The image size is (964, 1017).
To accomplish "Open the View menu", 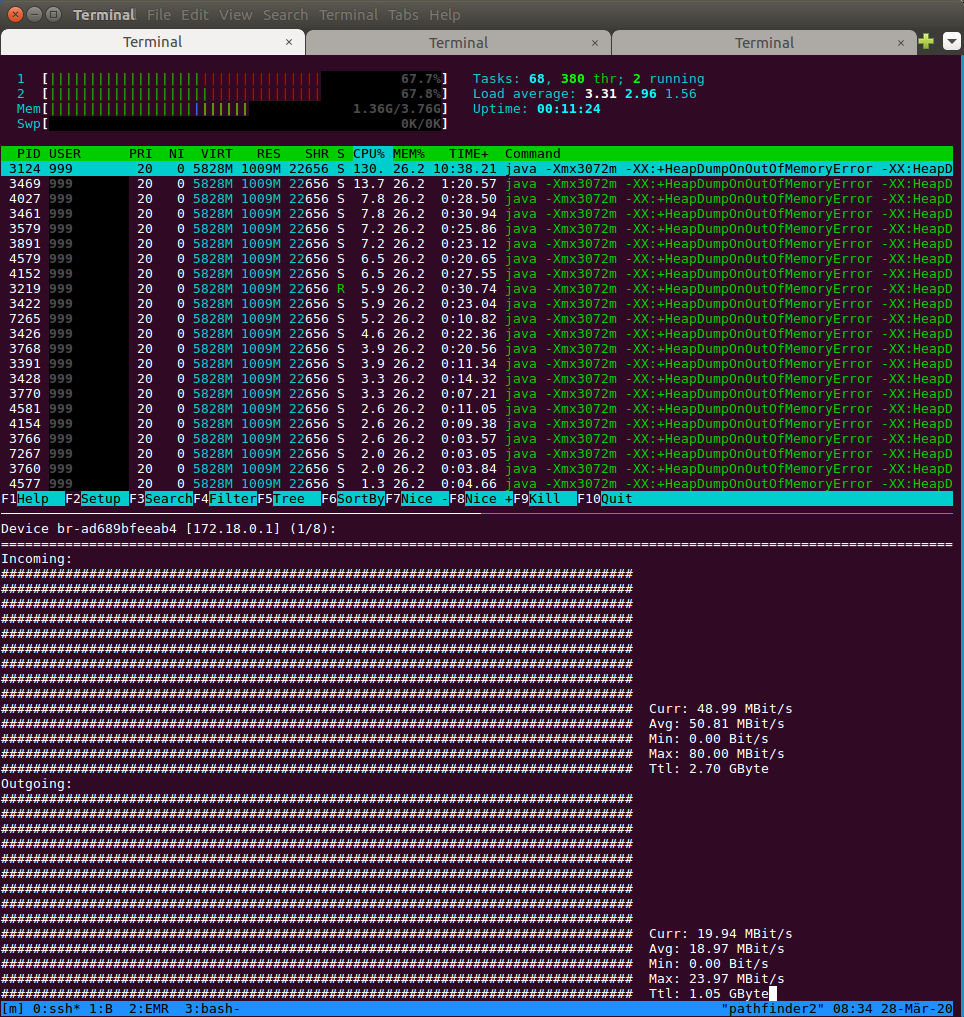I will point(235,14).
